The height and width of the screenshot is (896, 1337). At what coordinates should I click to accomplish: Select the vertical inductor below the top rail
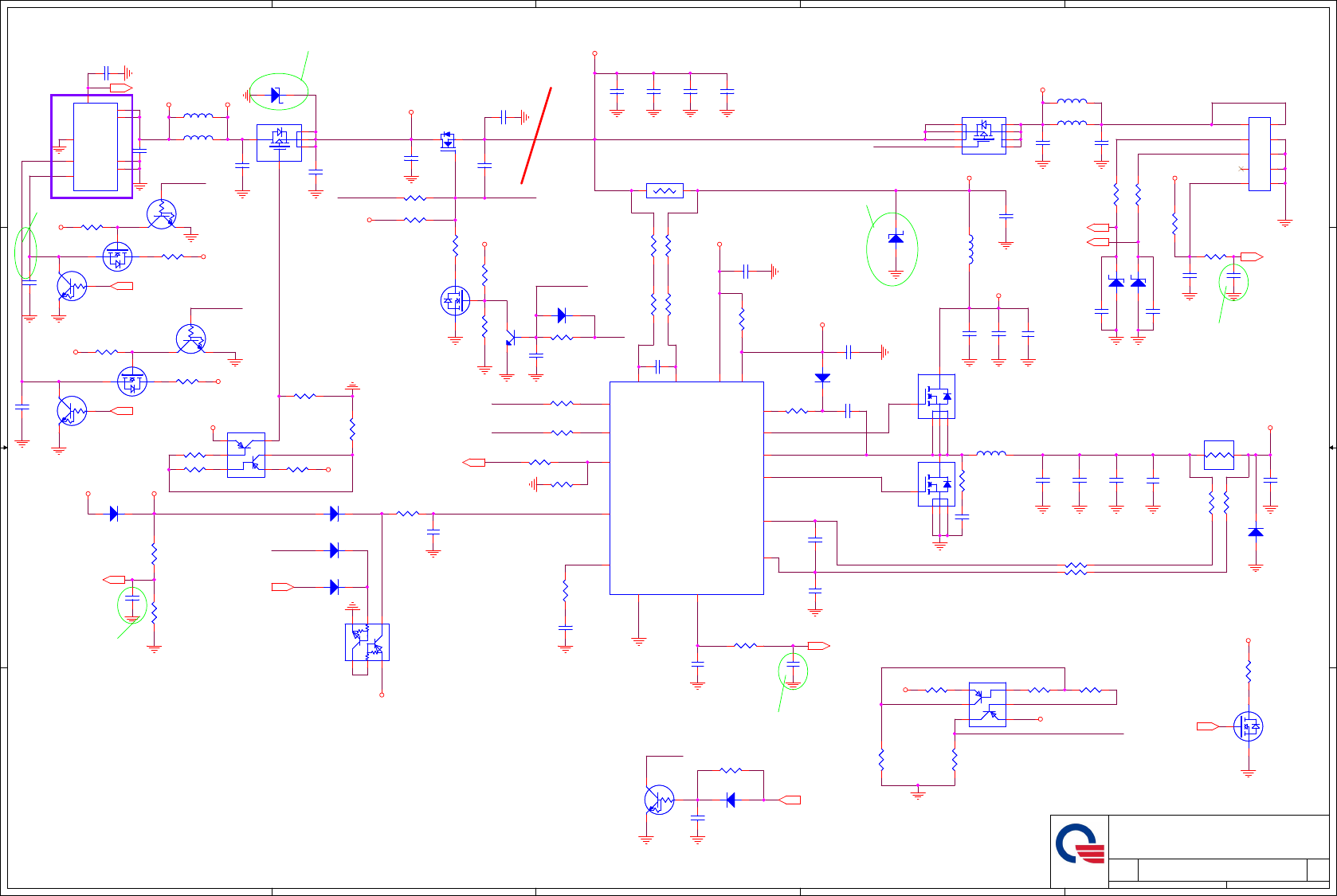(x=970, y=249)
